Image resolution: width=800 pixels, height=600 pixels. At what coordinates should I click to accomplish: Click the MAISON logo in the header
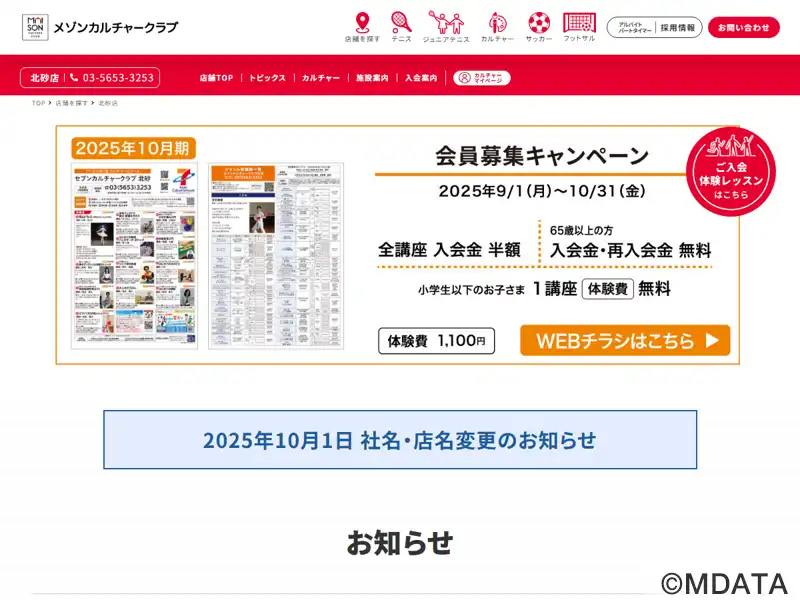tap(35, 27)
